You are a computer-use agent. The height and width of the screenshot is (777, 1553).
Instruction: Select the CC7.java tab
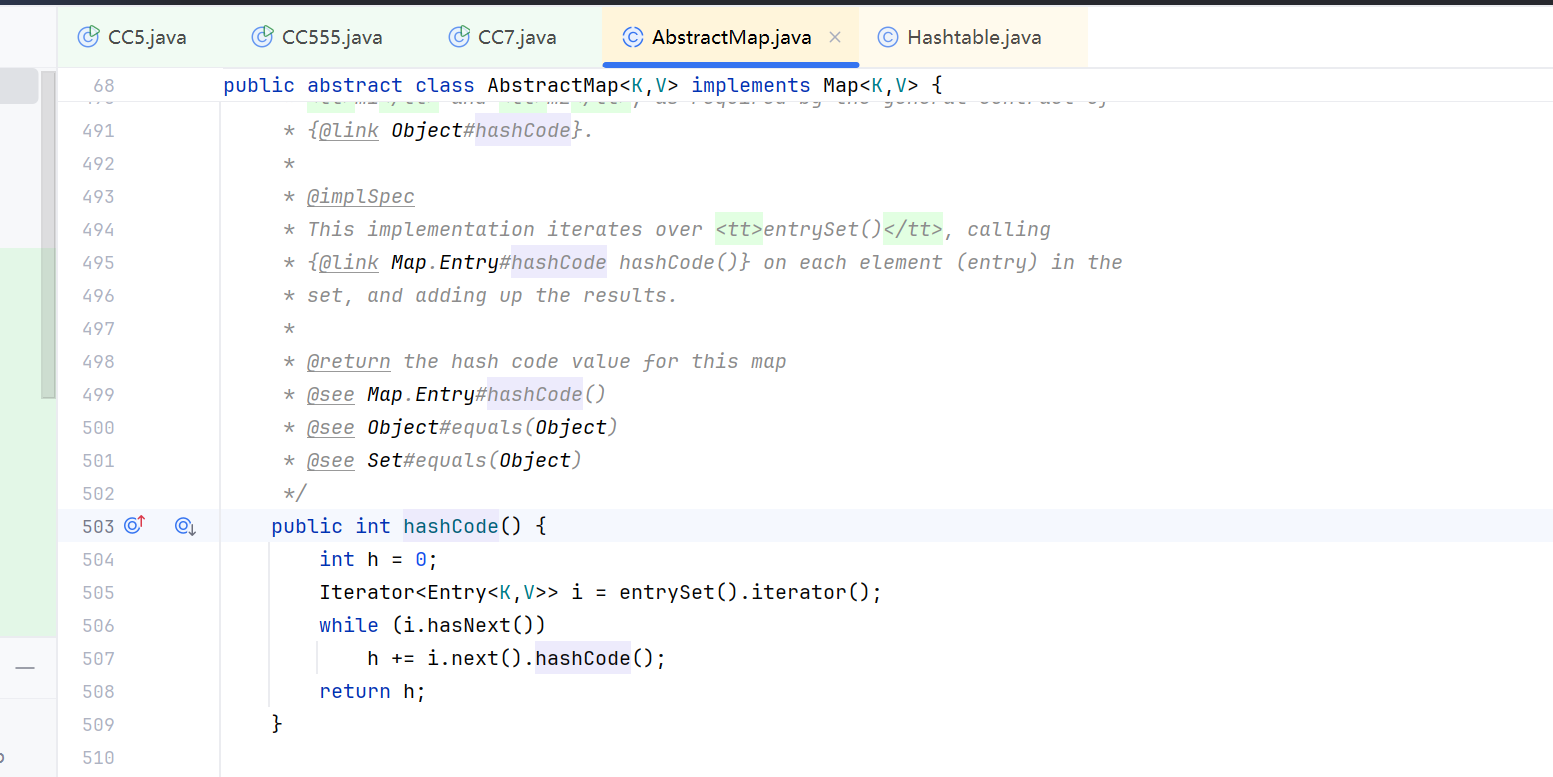pos(517,38)
